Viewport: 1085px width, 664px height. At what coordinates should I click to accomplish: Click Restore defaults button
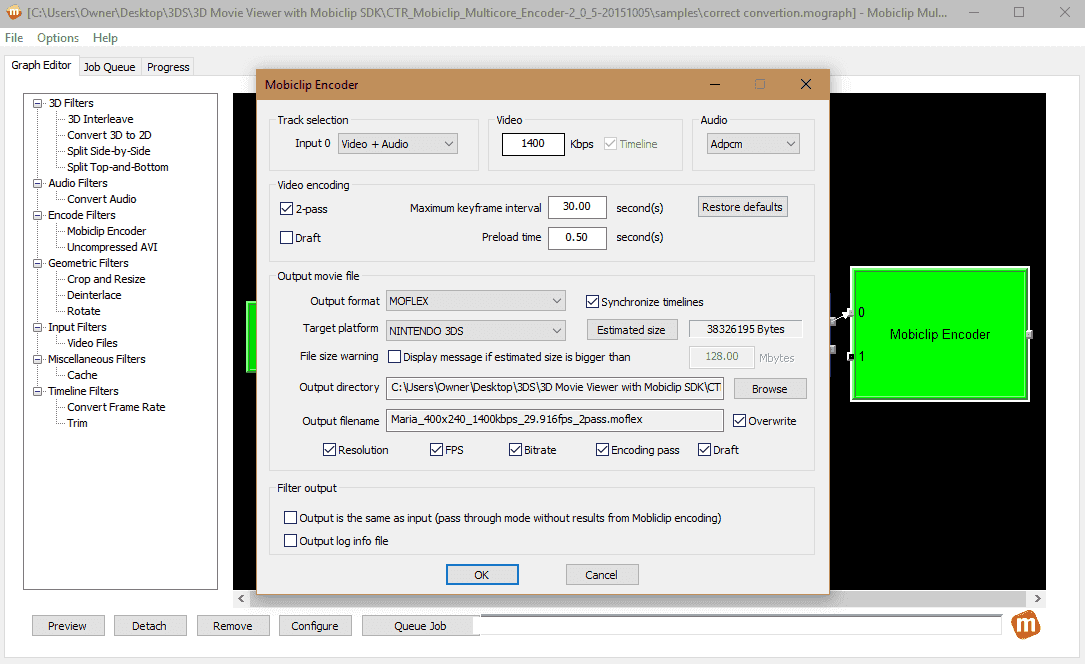point(742,207)
